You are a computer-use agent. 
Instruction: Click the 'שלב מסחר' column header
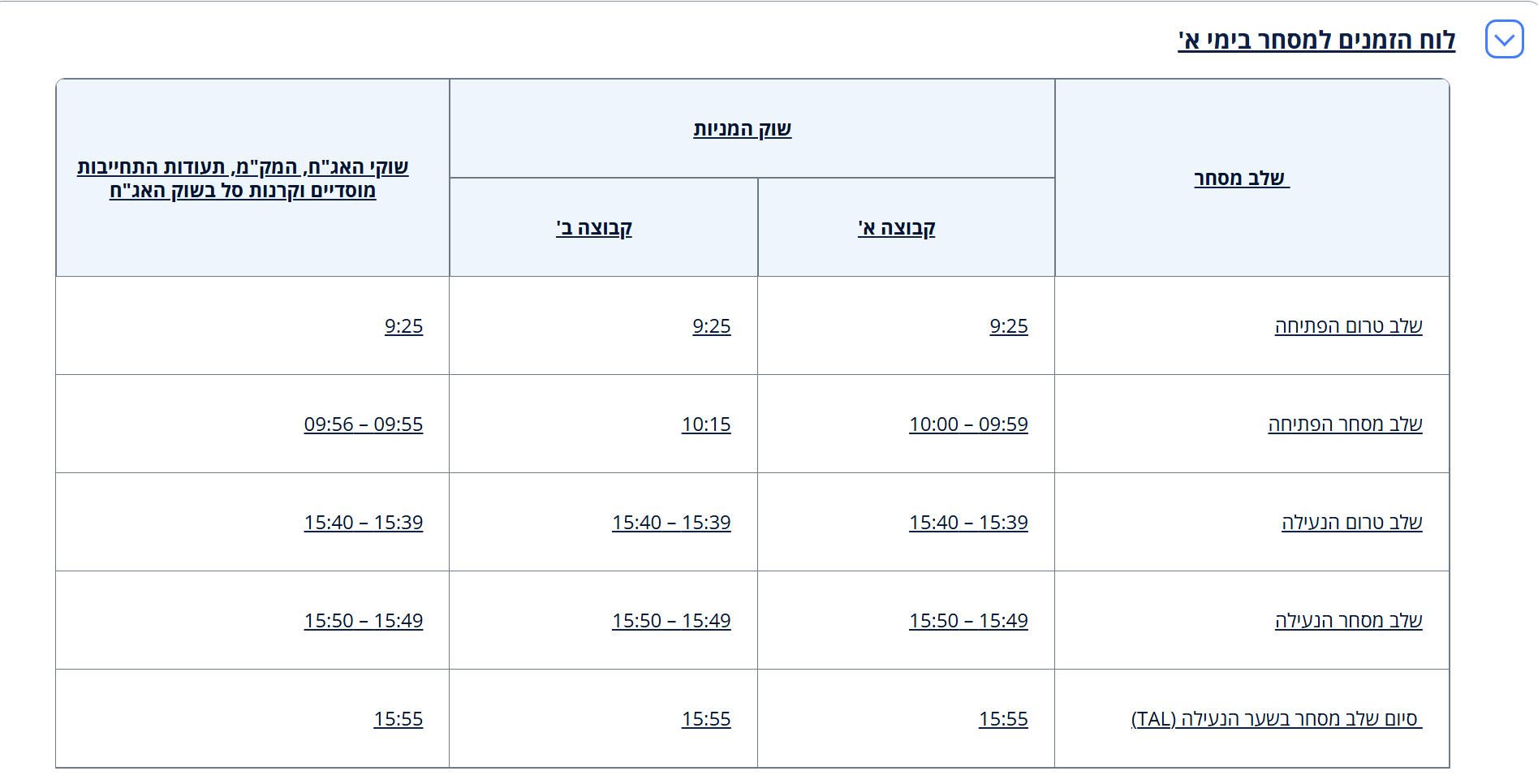[1240, 178]
